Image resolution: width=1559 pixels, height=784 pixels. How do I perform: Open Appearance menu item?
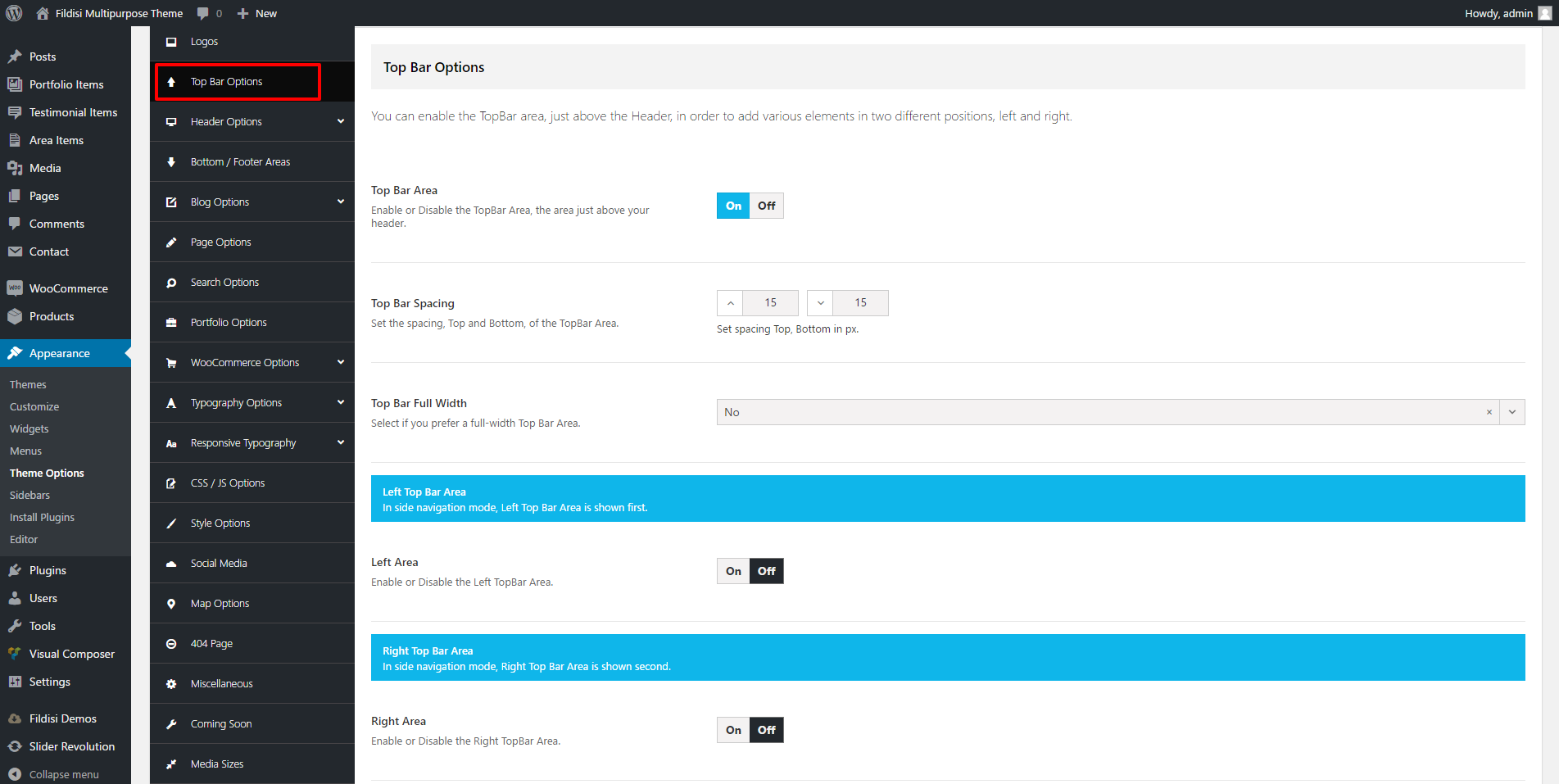point(66,353)
